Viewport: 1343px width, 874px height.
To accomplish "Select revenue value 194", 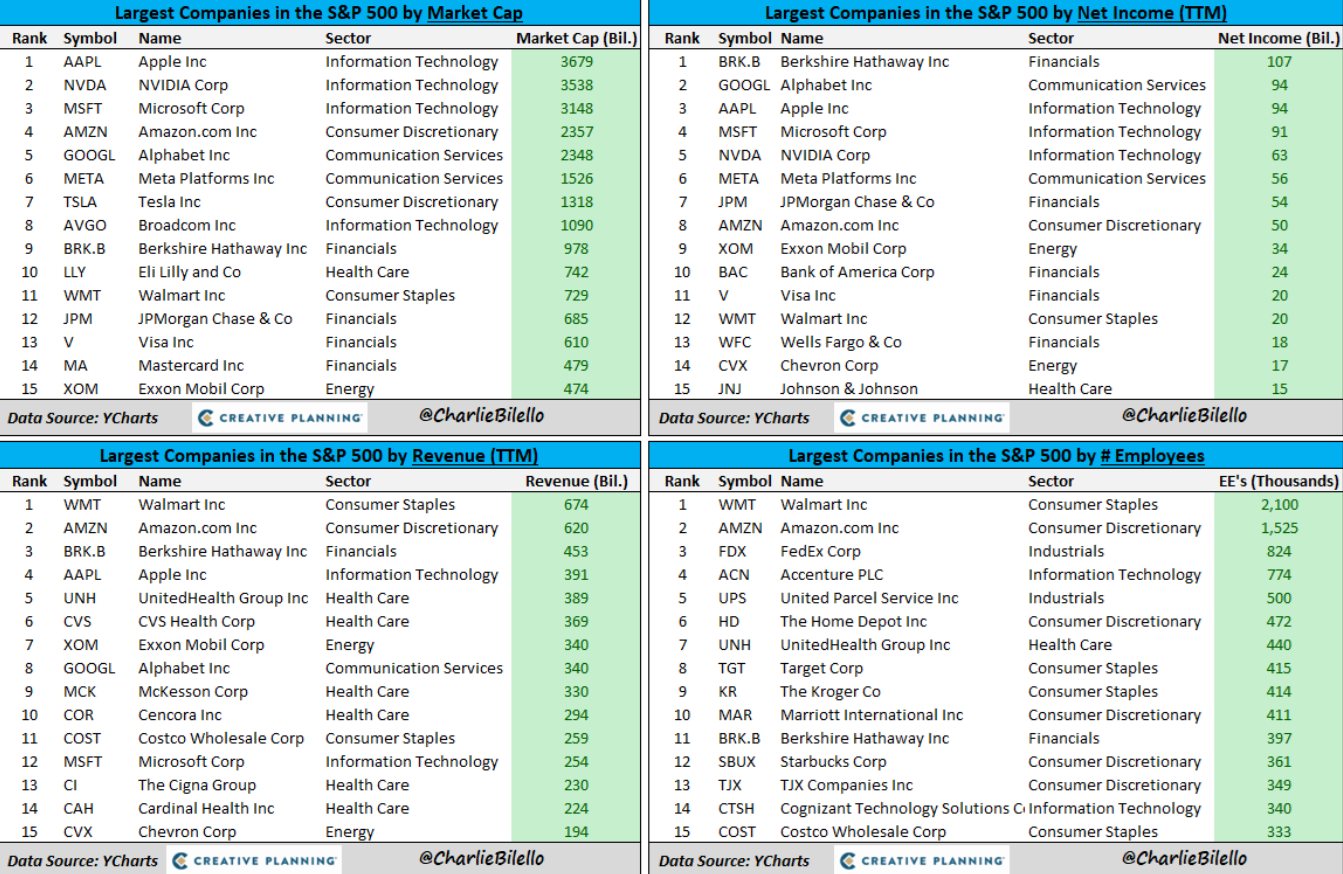I will click(576, 832).
